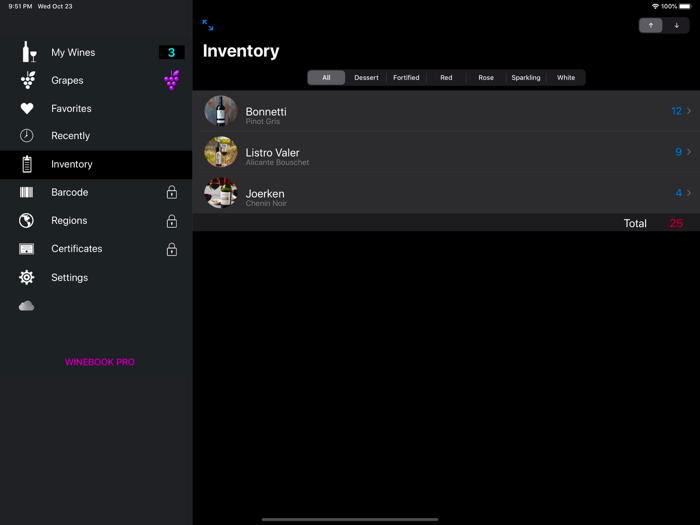
Task: Click the battery indicator in status bar
Action: (685, 6)
